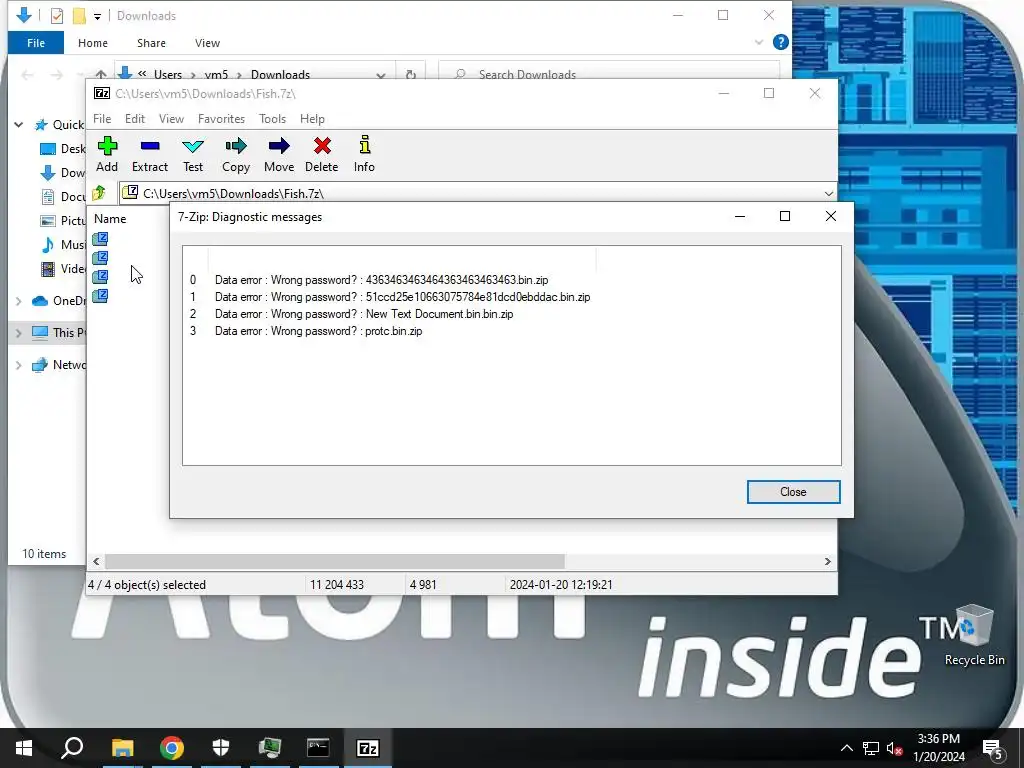Open Explorer address bar history dropdown
The width and height of the screenshot is (1024, 768).
tap(381, 74)
